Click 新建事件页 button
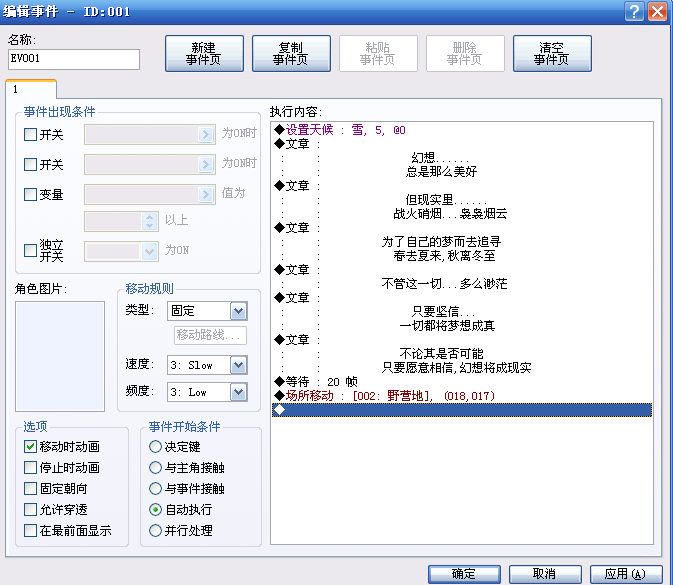This screenshot has width=673, height=585. pyautogui.click(x=204, y=54)
